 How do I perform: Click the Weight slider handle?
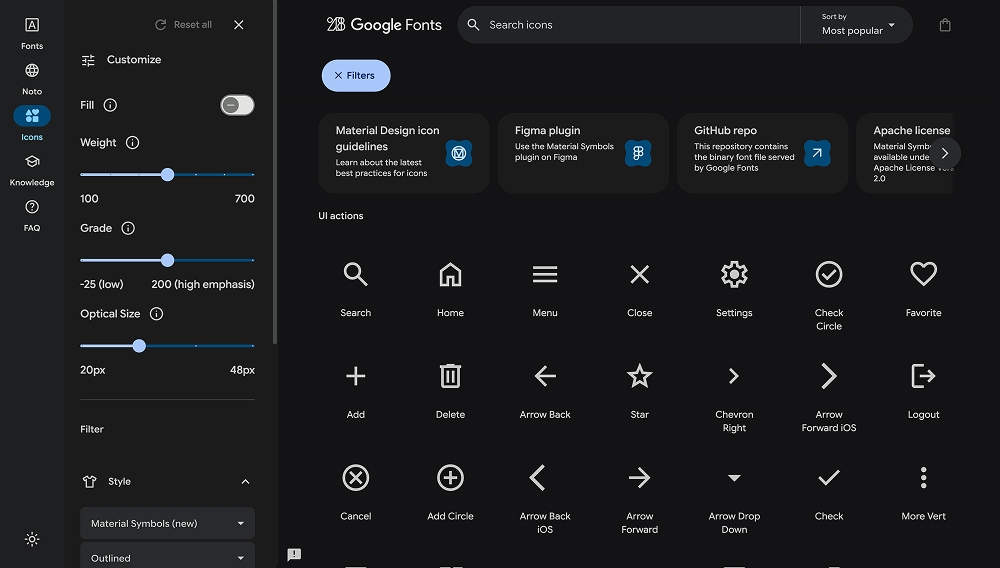(167, 175)
